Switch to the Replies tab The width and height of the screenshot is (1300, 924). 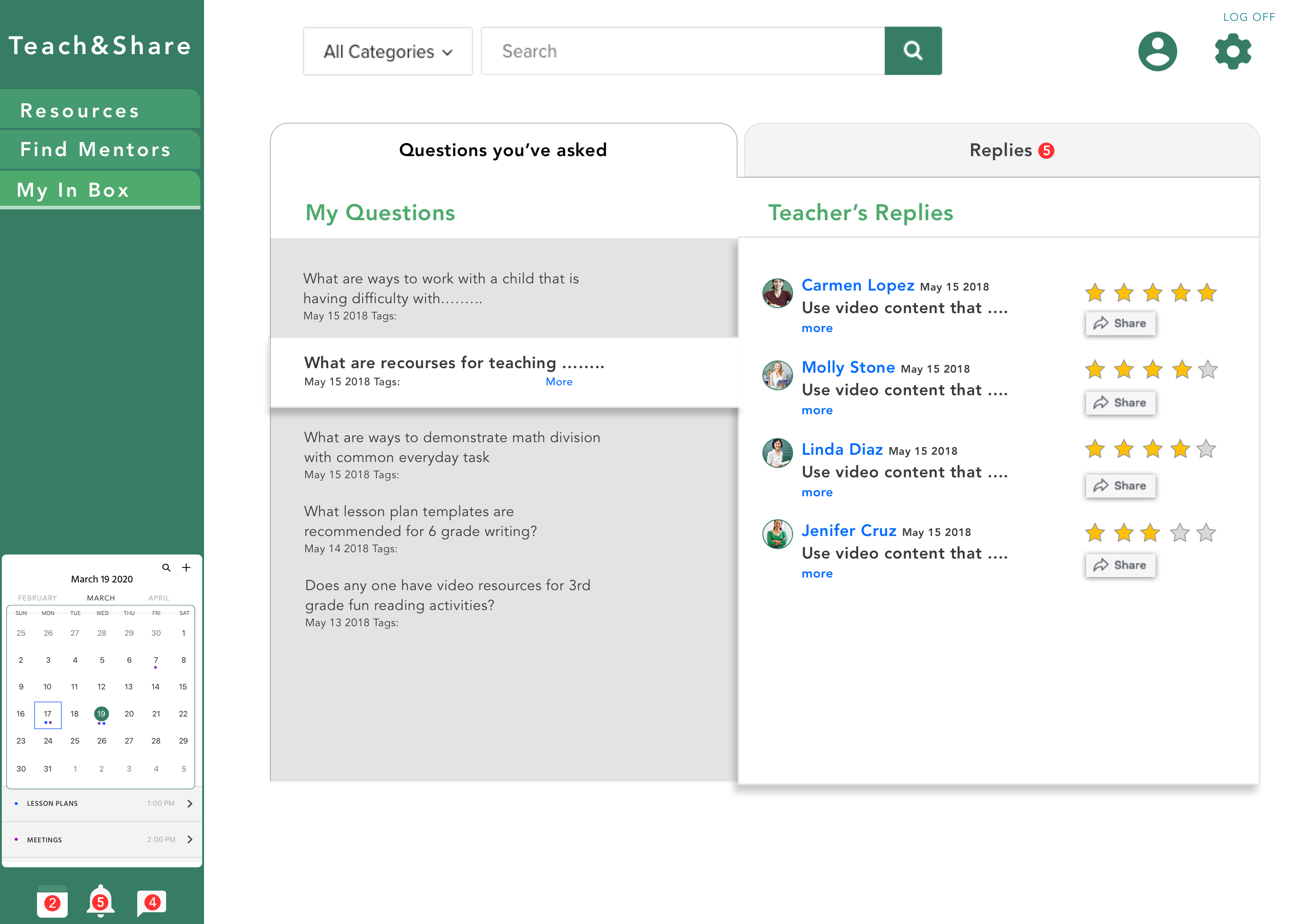click(x=1001, y=150)
